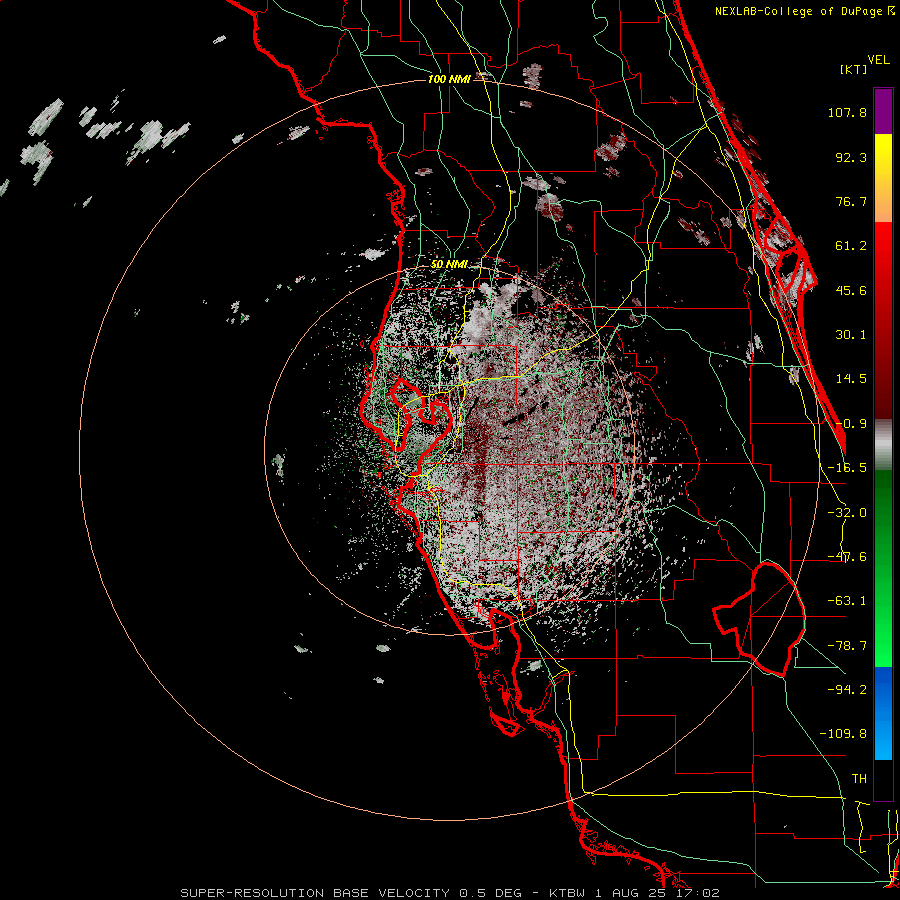Select the -109.8 scale value

[843, 734]
